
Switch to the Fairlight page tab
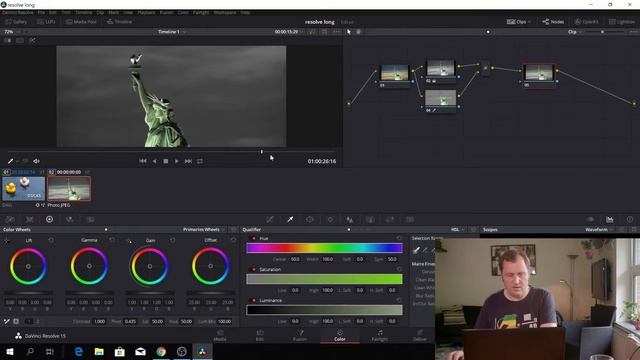pyautogui.click(x=380, y=336)
